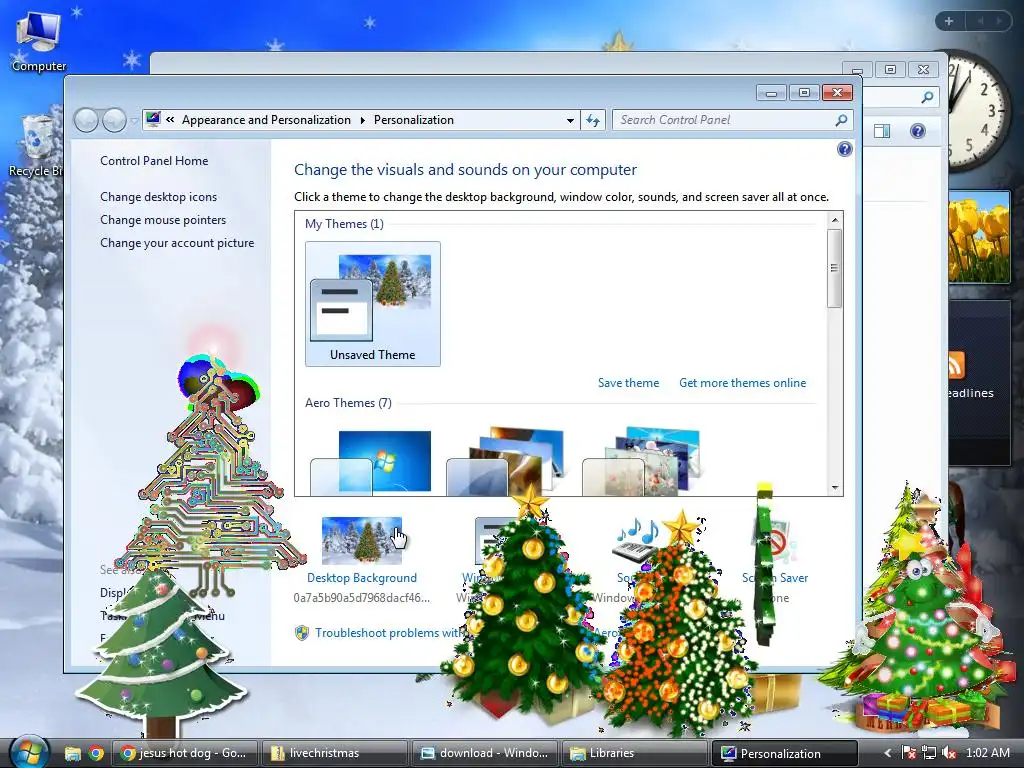
Task: Open Appearance and Personalization breadcrumb
Action: [x=266, y=120]
